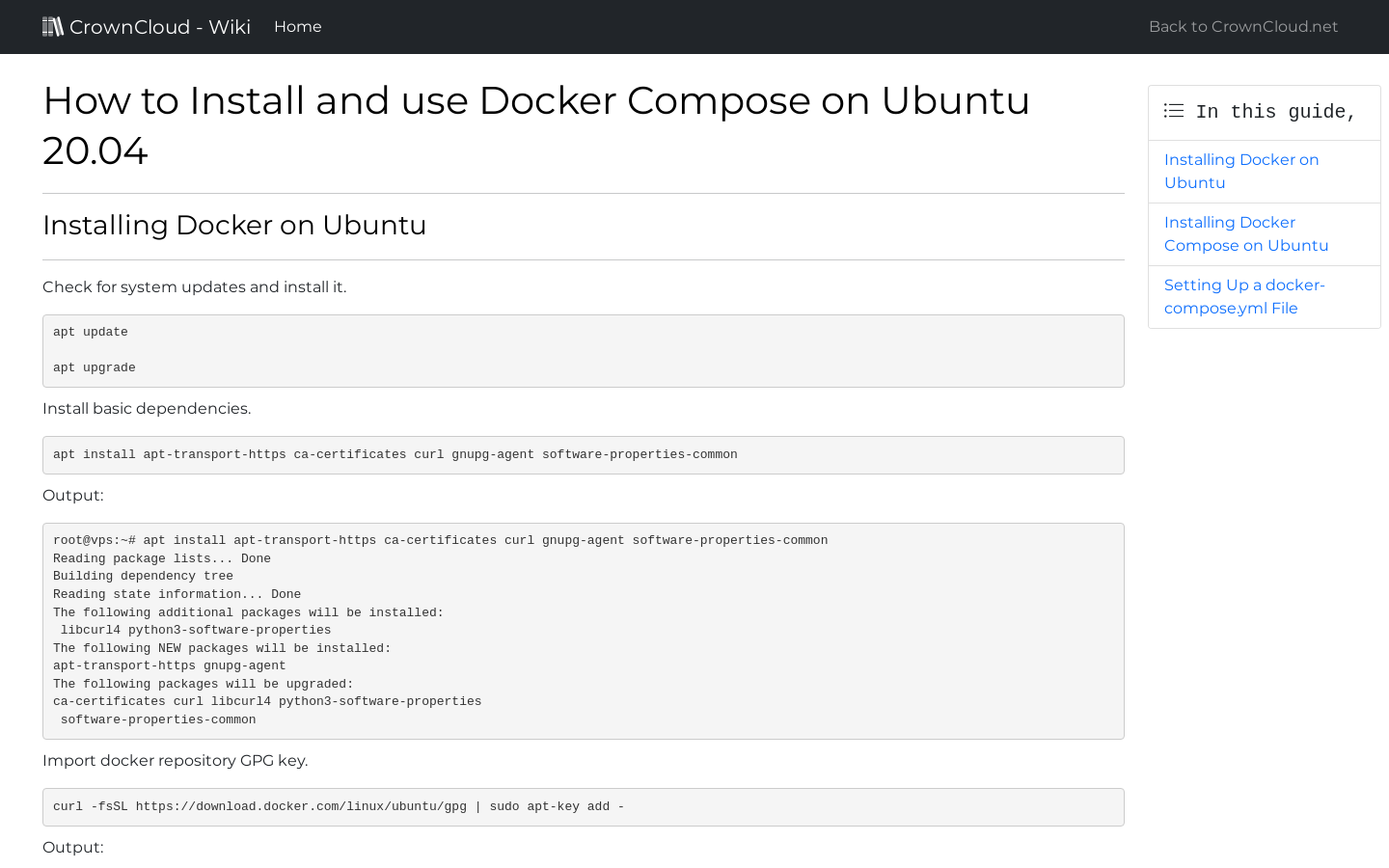Select the 'apt update' code block
The image size is (1389, 868).
click(x=583, y=350)
